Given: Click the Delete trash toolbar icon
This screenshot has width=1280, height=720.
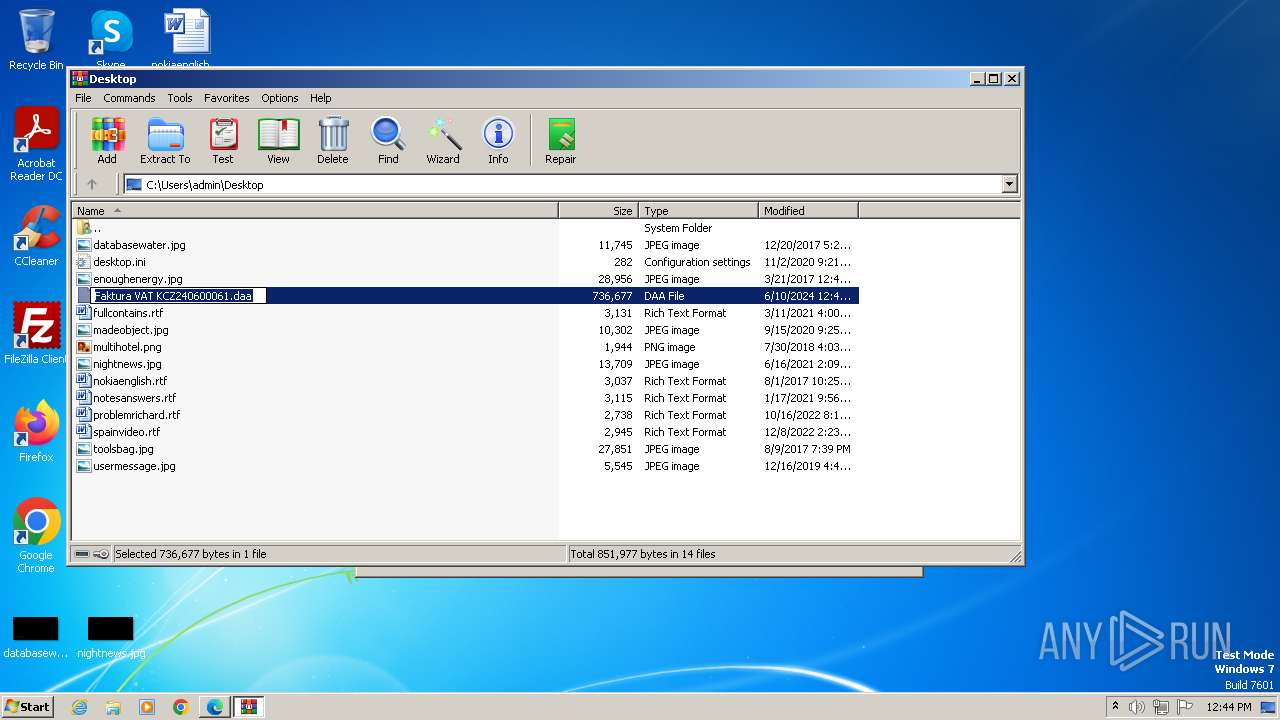Looking at the screenshot, I should click(x=333, y=140).
